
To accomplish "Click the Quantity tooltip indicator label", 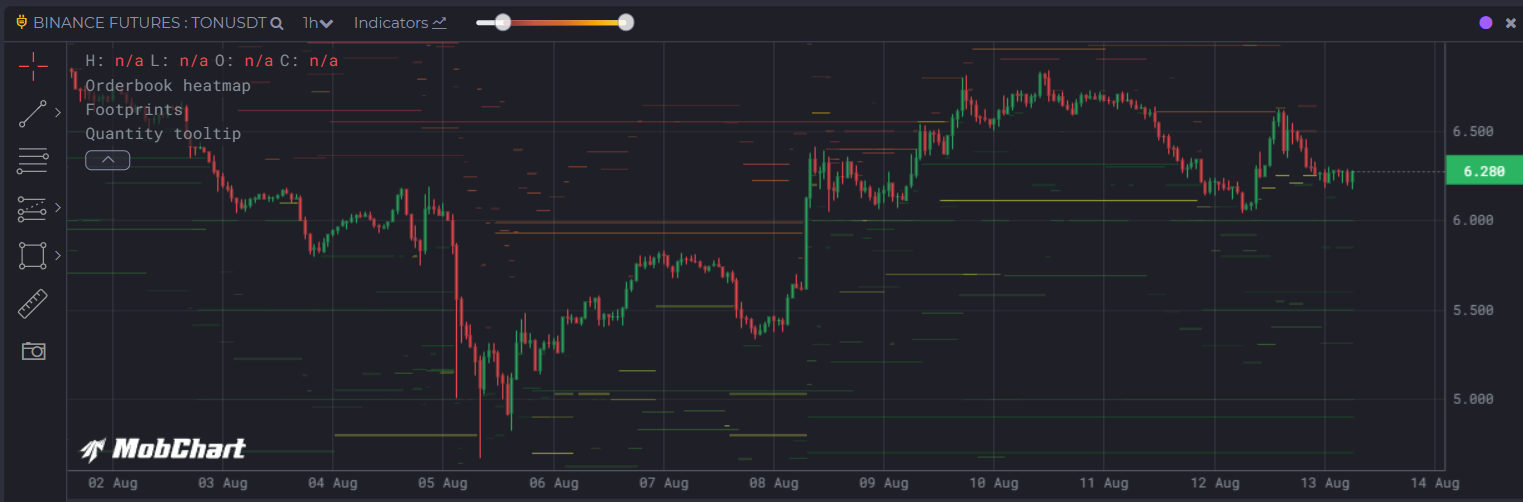I will pyautogui.click(x=163, y=134).
